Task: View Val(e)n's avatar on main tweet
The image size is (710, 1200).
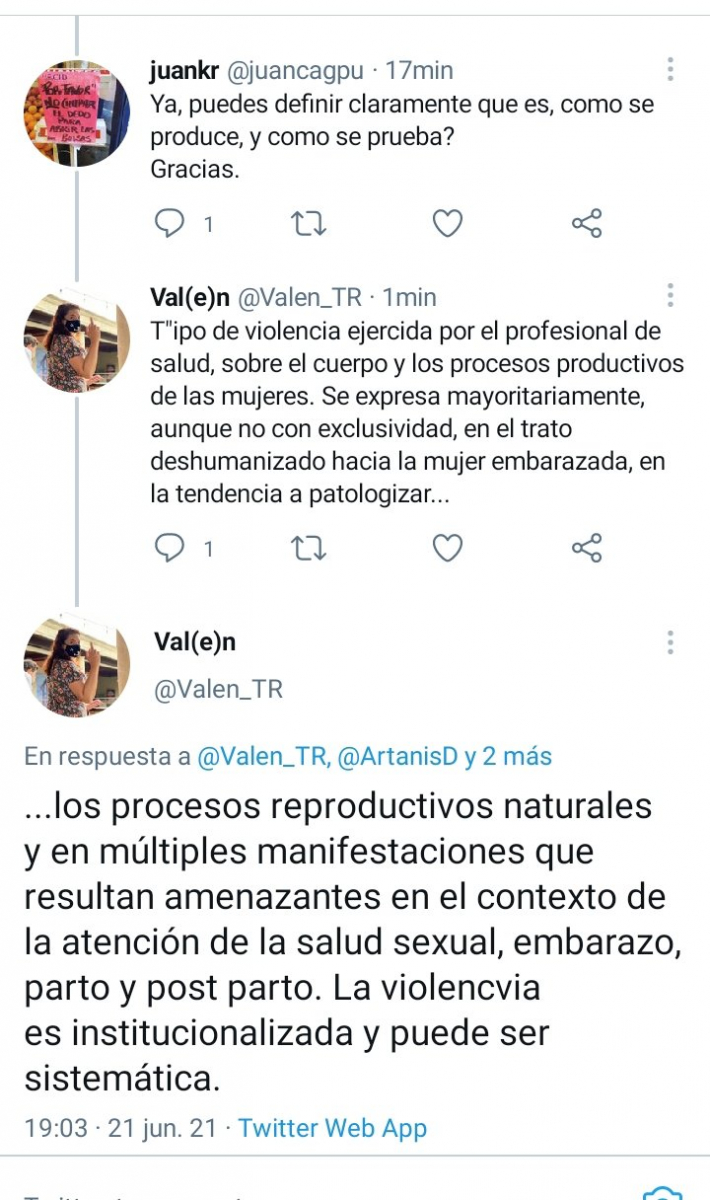Action: point(77,664)
